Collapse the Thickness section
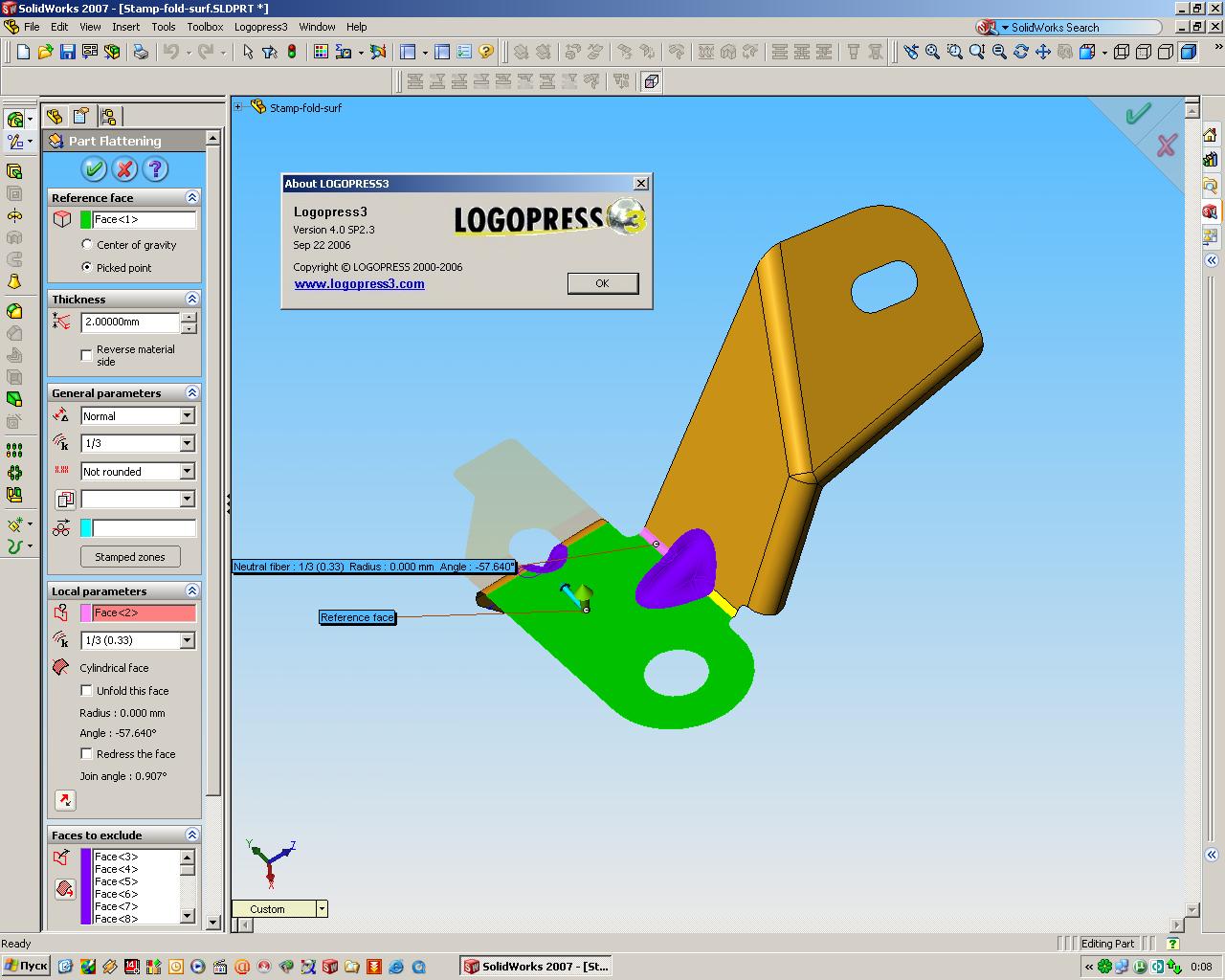 tap(191, 299)
